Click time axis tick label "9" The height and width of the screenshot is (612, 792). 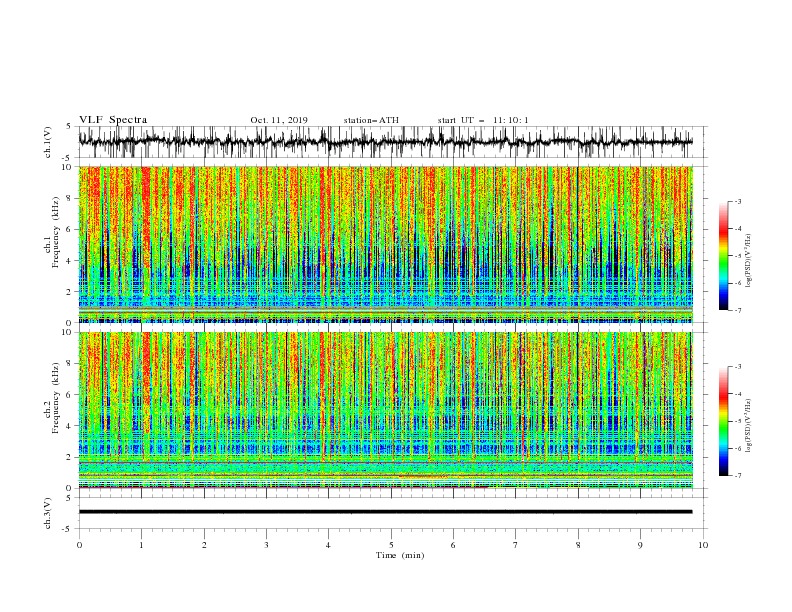[640, 545]
